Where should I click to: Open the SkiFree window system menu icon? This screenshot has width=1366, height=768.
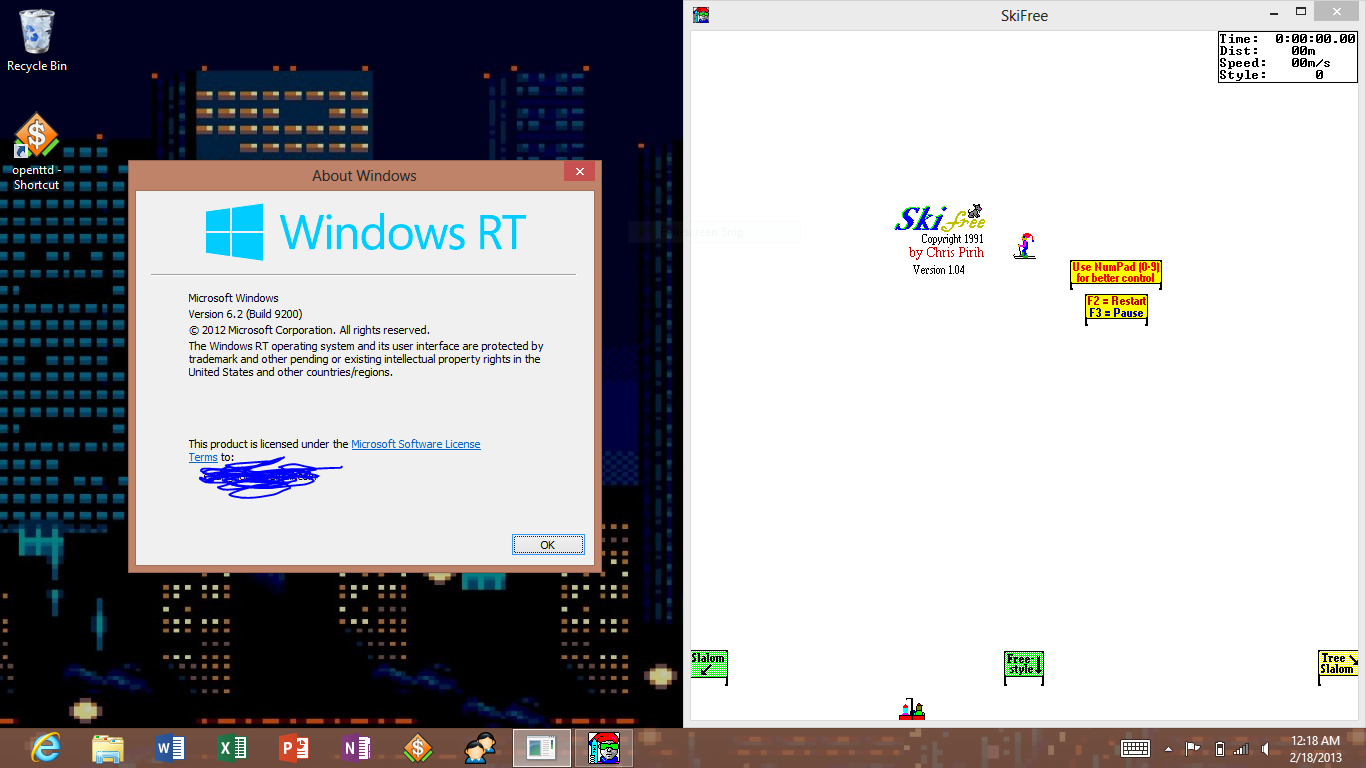[x=701, y=14]
